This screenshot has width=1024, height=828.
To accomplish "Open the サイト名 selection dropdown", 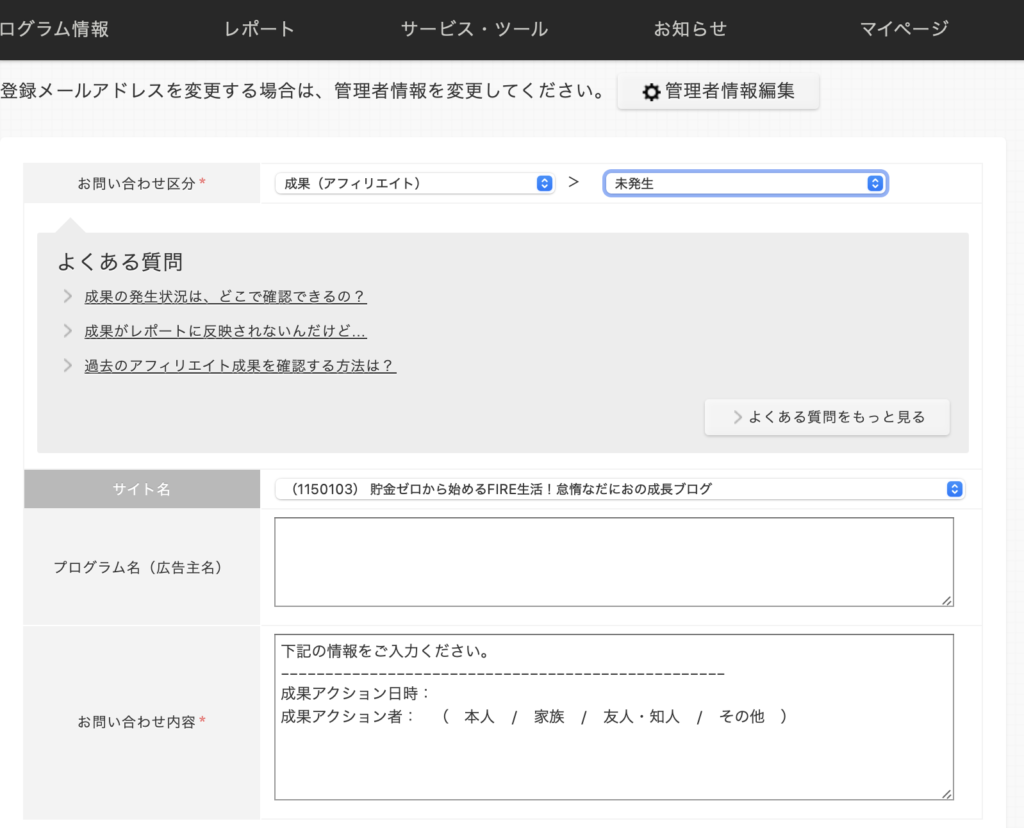I will pos(620,489).
